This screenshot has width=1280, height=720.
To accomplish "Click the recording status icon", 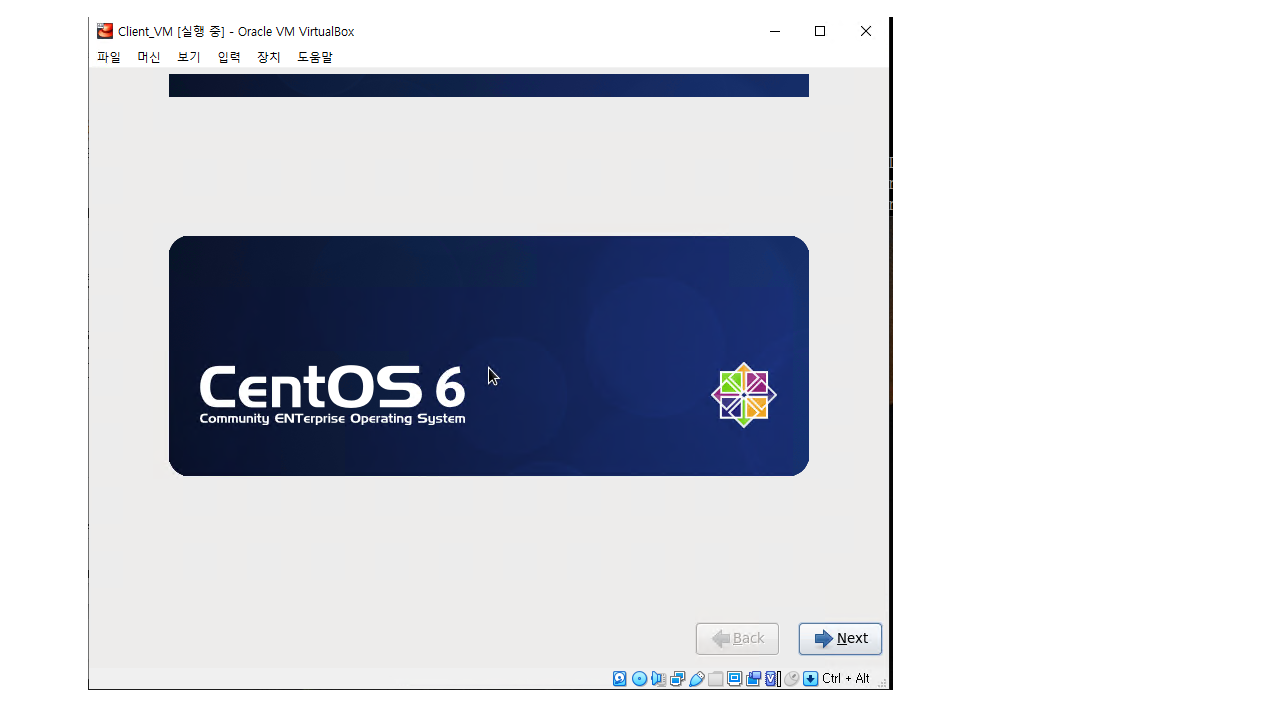I will (754, 679).
